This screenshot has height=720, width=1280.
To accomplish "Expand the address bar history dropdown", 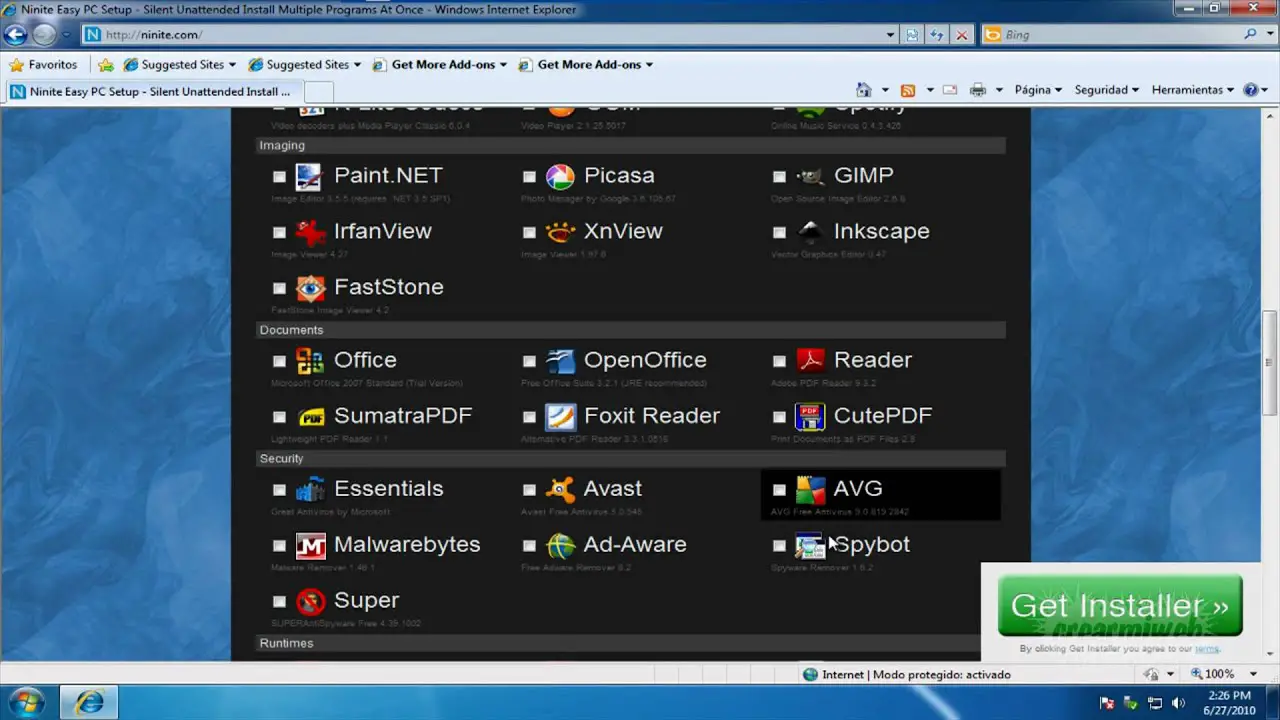I will tap(891, 34).
